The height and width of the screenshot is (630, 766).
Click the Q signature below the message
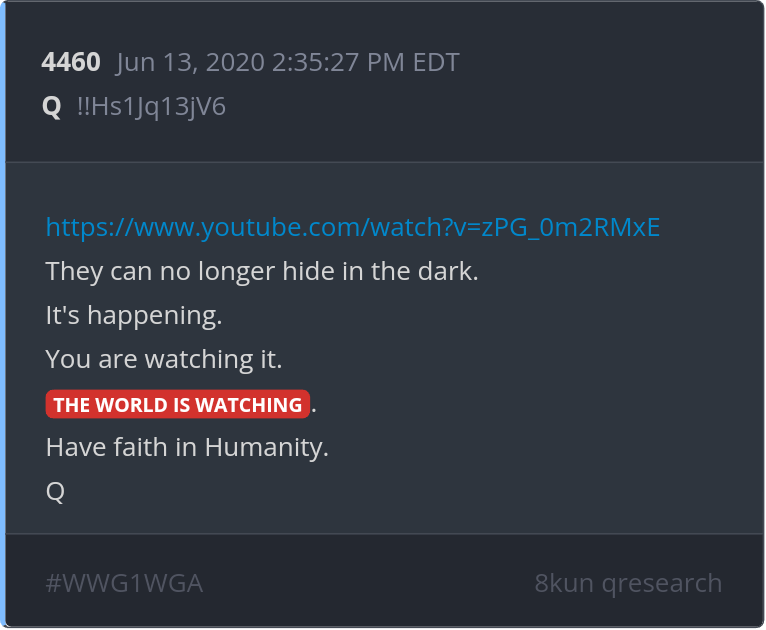[55, 491]
